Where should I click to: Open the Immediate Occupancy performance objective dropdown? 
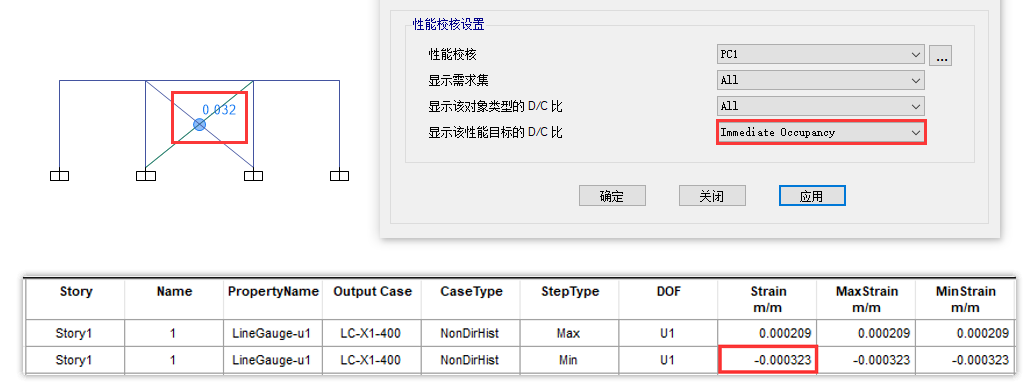click(x=821, y=132)
